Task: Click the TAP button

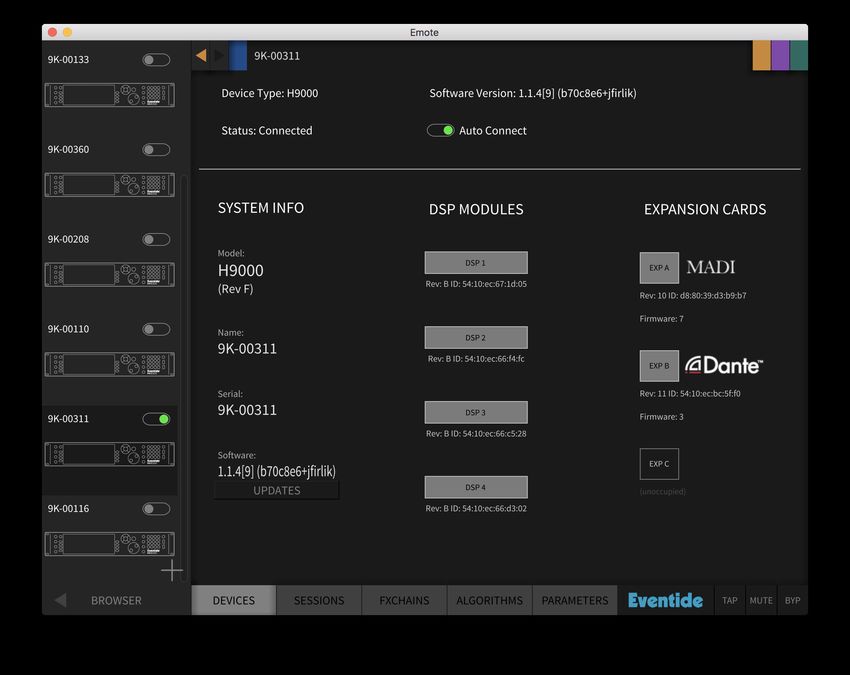Action: (730, 600)
